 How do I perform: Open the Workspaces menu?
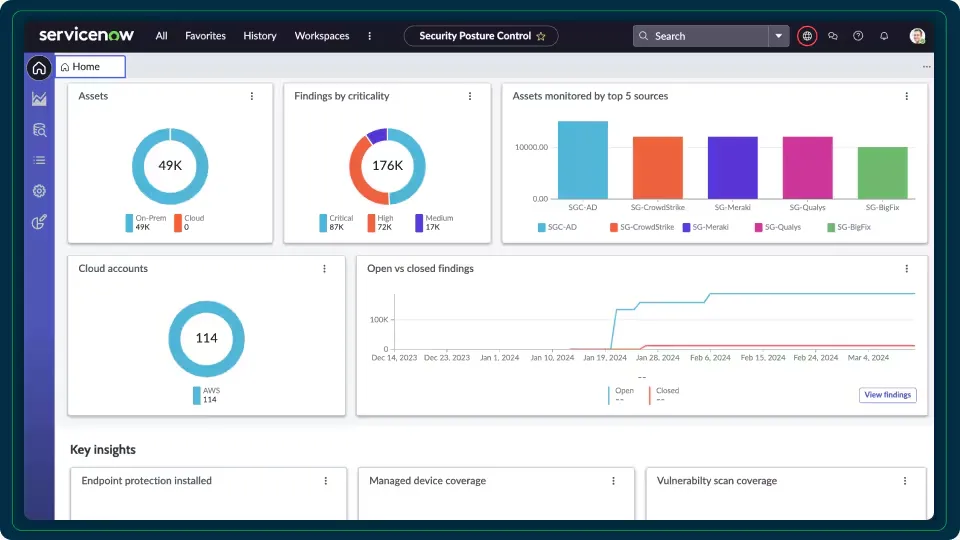321,36
